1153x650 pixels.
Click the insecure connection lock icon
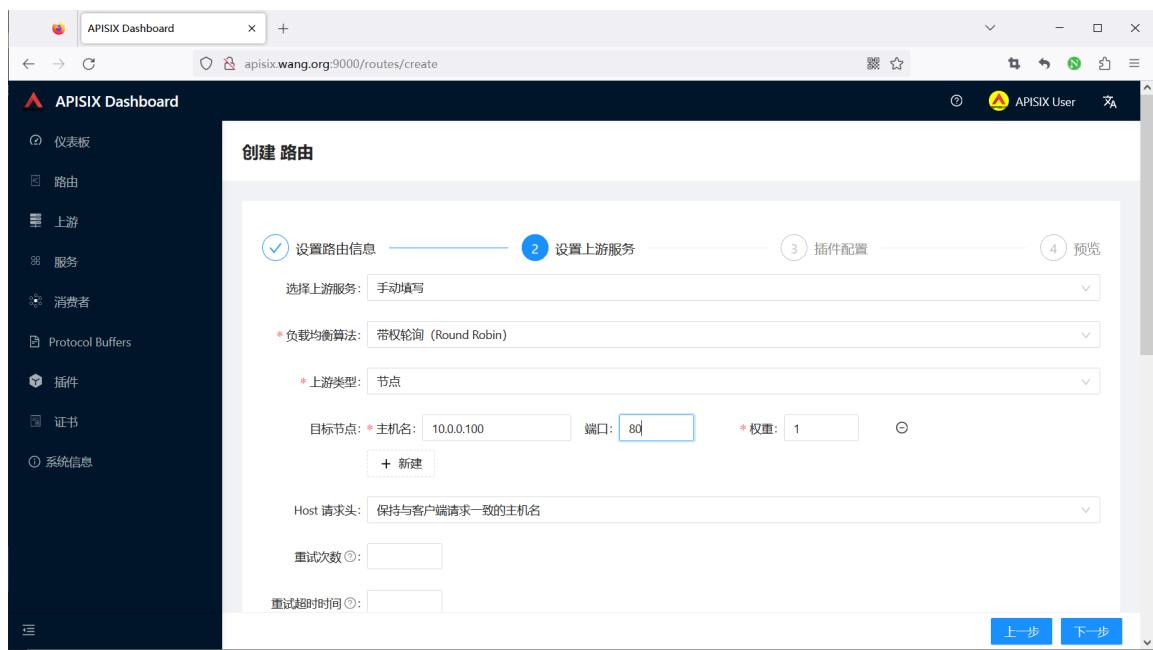(229, 63)
